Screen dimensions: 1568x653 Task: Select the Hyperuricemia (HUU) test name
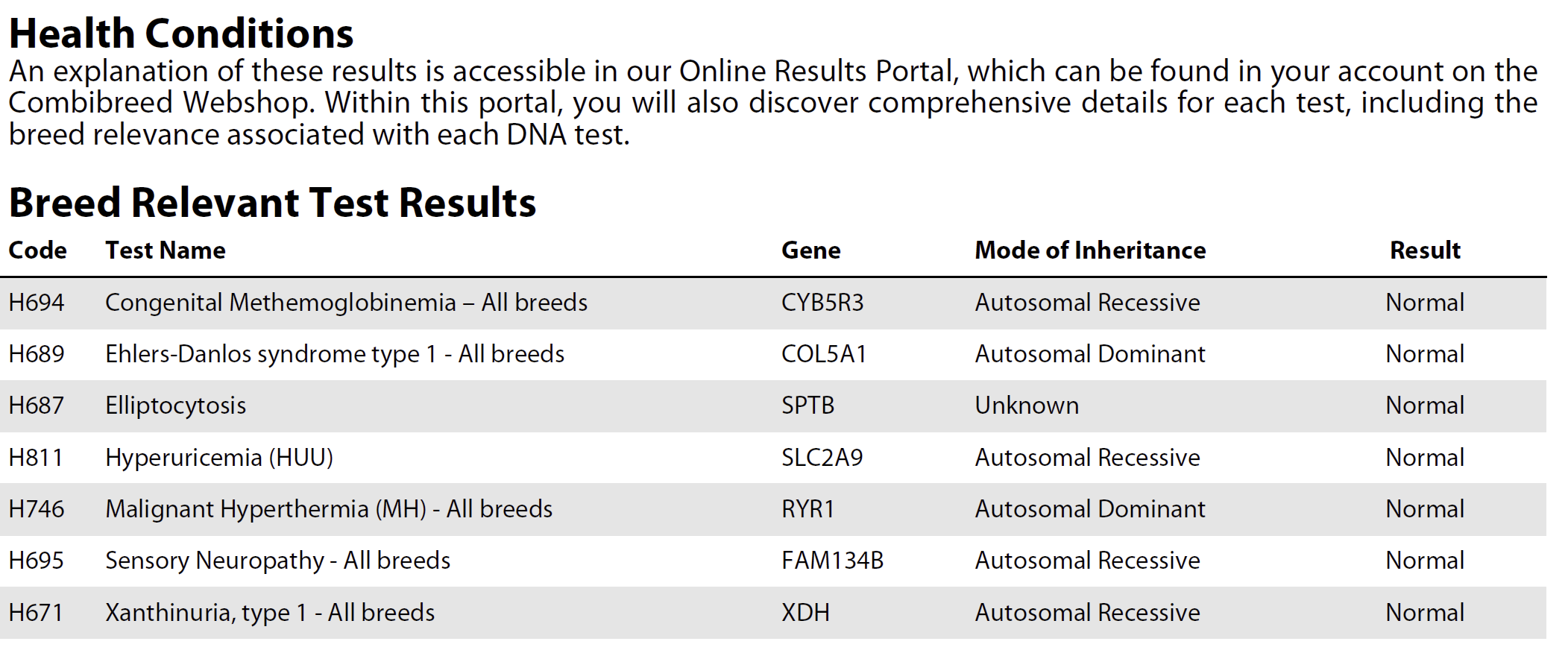(x=219, y=458)
